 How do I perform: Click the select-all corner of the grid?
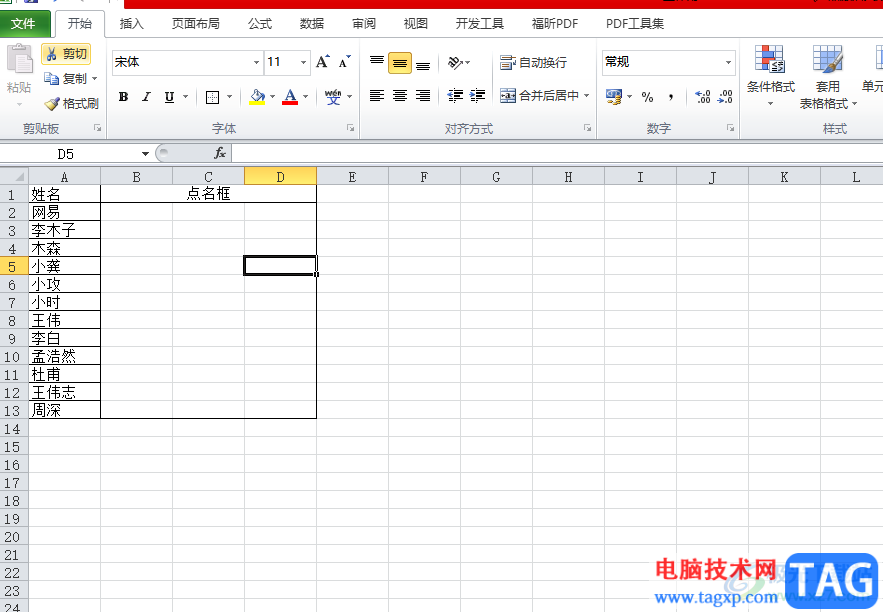click(x=14, y=177)
